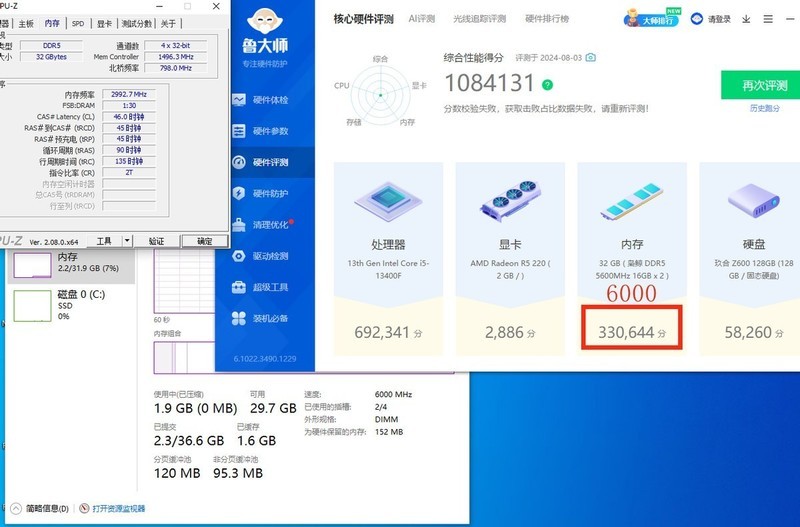Click 6000 MHz speed value in Task Manager

tap(393, 394)
